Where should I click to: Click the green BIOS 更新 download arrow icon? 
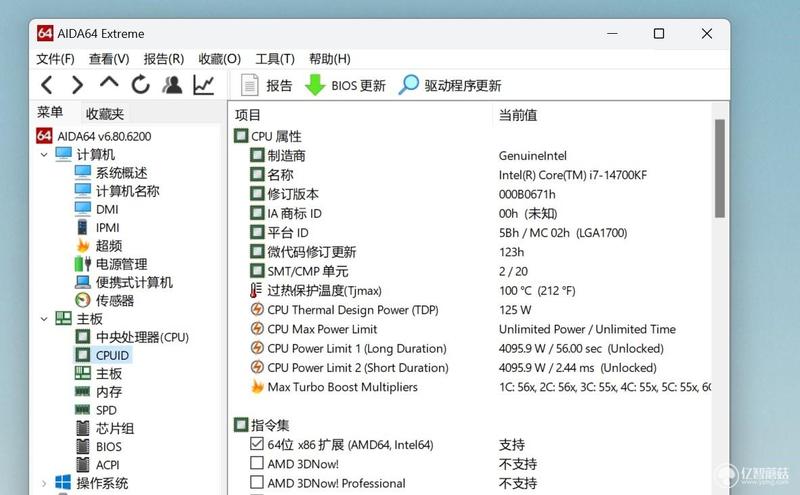click(315, 85)
